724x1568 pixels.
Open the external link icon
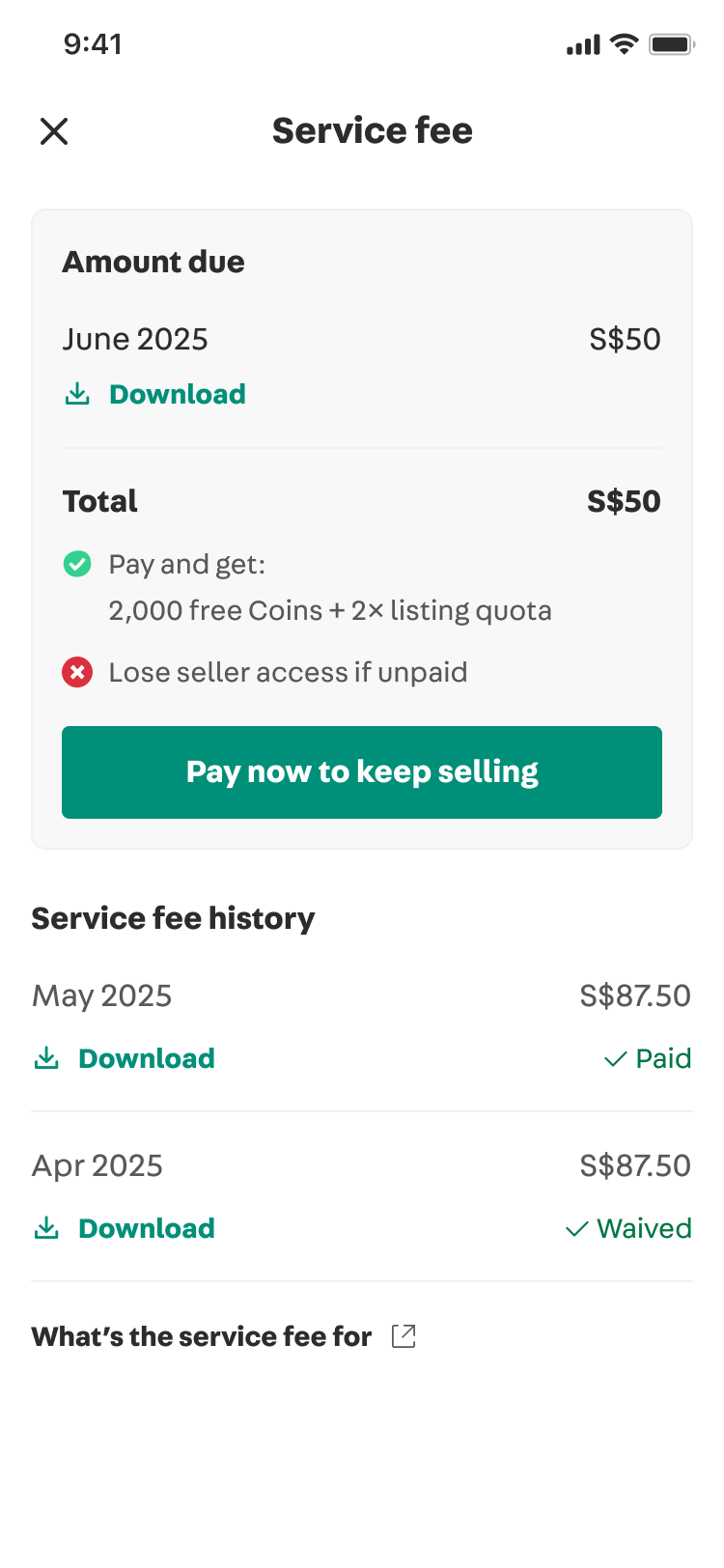[404, 1336]
